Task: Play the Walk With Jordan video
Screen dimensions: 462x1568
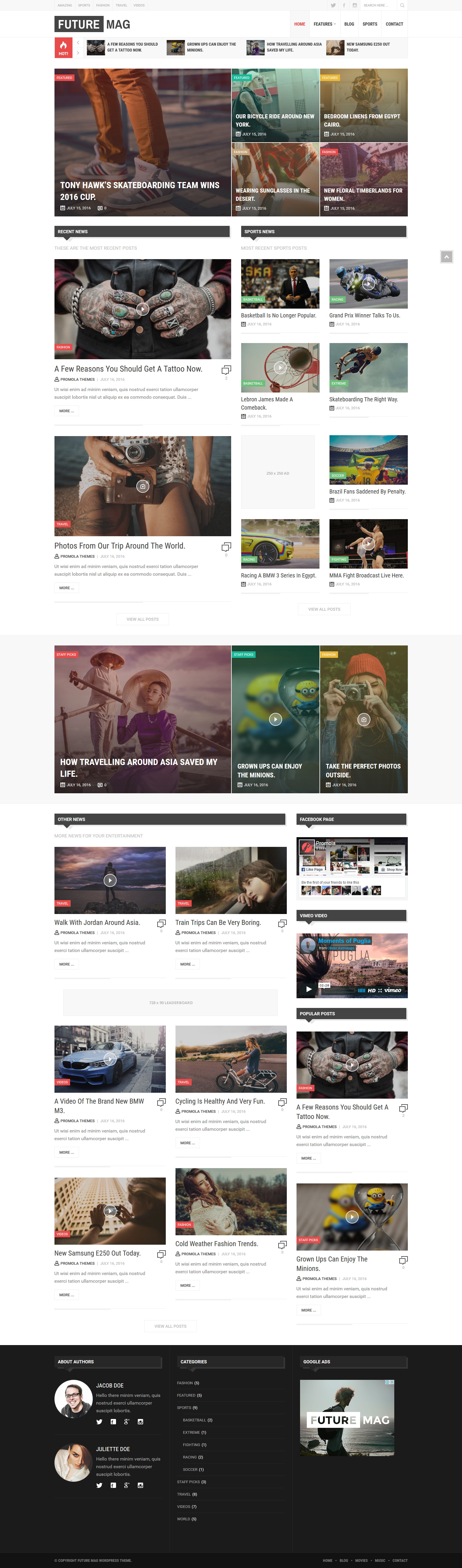Action: click(x=110, y=880)
